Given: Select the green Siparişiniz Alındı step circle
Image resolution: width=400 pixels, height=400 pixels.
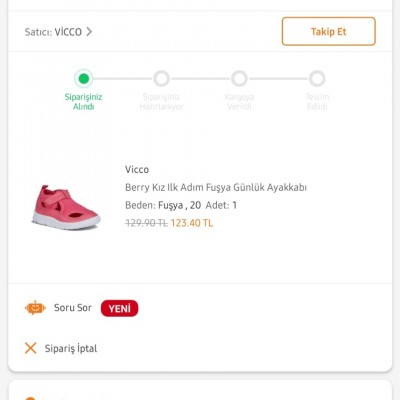Looking at the screenshot, I should pyautogui.click(x=84, y=79).
